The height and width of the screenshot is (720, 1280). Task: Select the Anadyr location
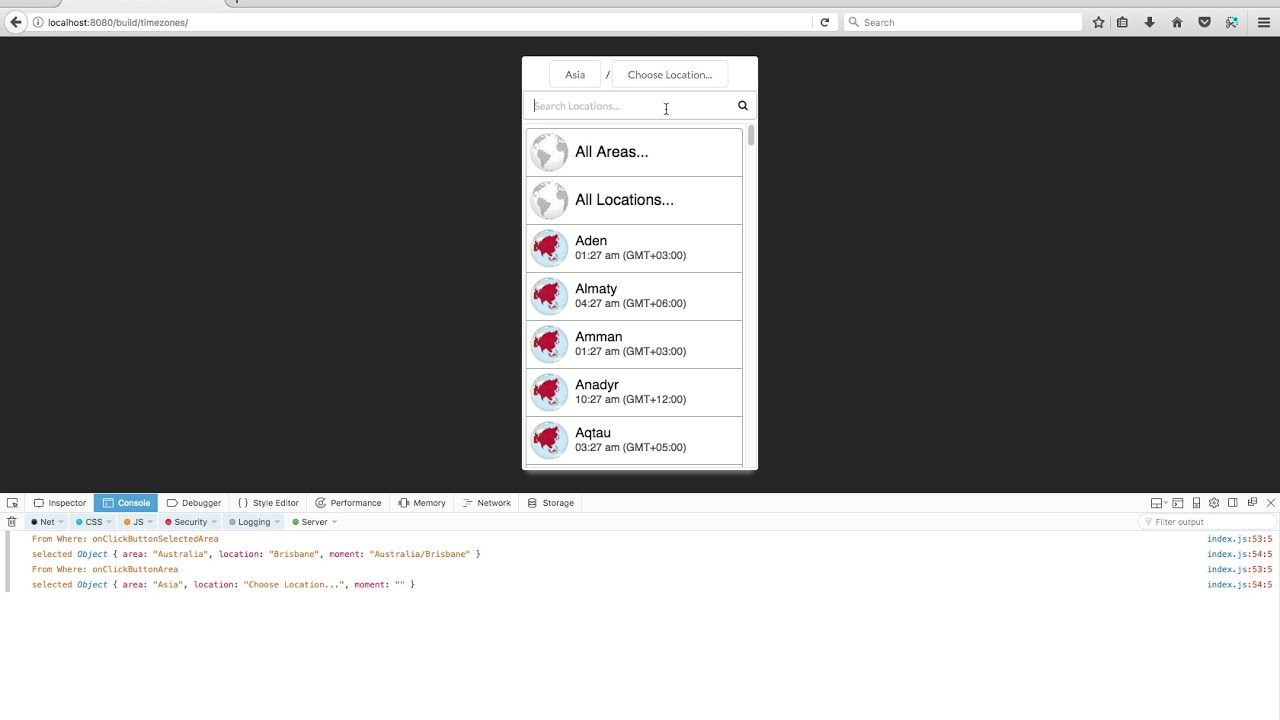click(634, 392)
